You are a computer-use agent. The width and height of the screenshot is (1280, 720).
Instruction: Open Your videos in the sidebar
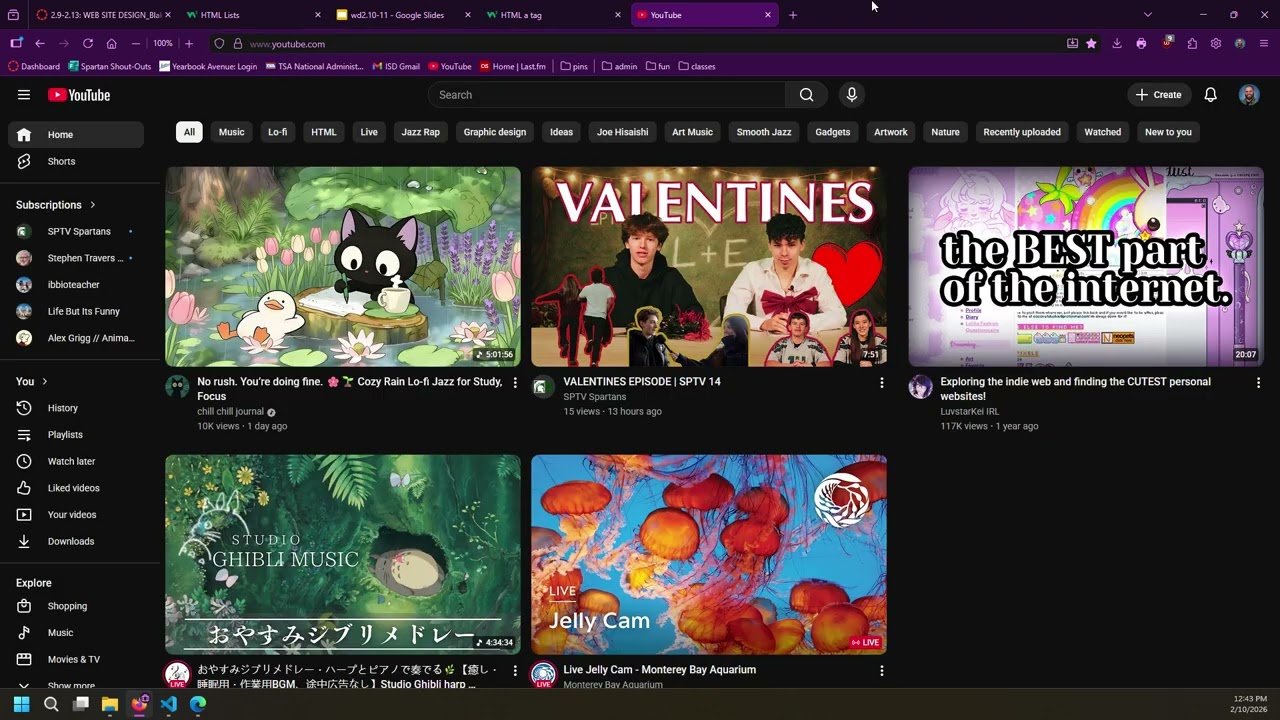76,515
